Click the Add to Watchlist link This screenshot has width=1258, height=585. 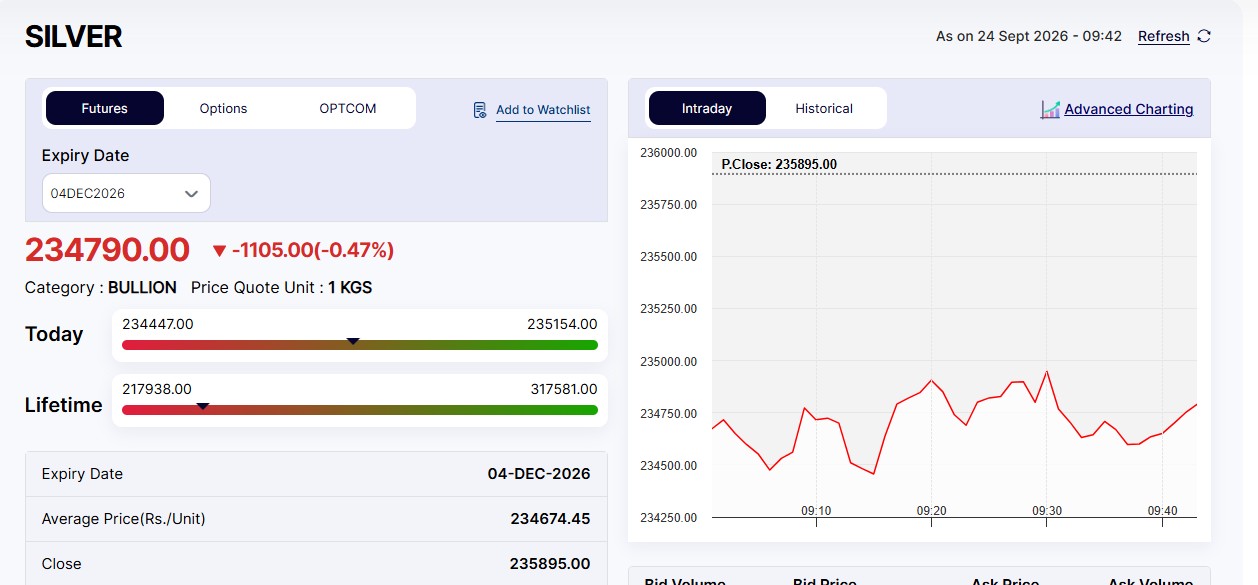click(x=543, y=110)
